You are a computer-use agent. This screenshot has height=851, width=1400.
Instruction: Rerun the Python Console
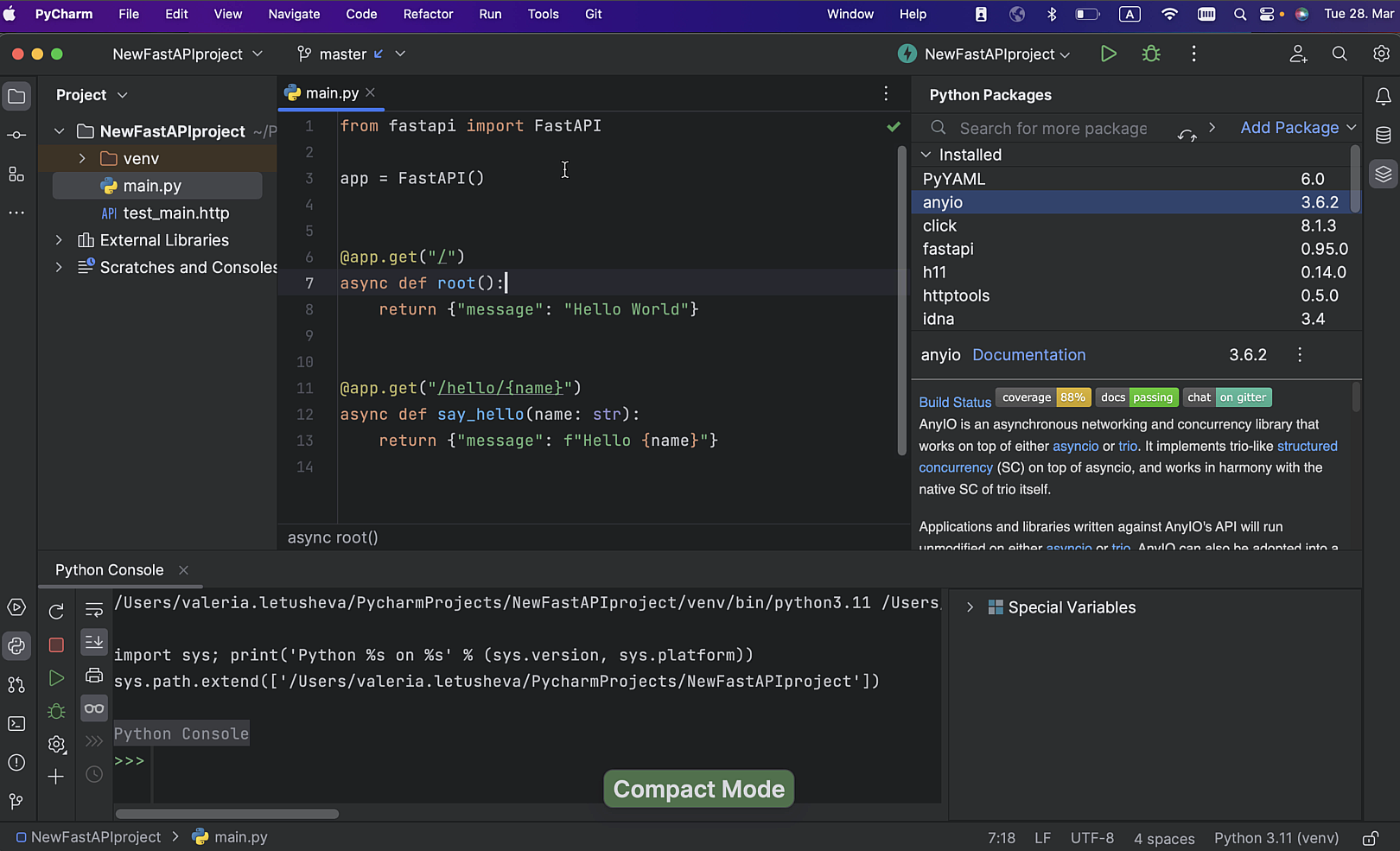[x=56, y=612]
